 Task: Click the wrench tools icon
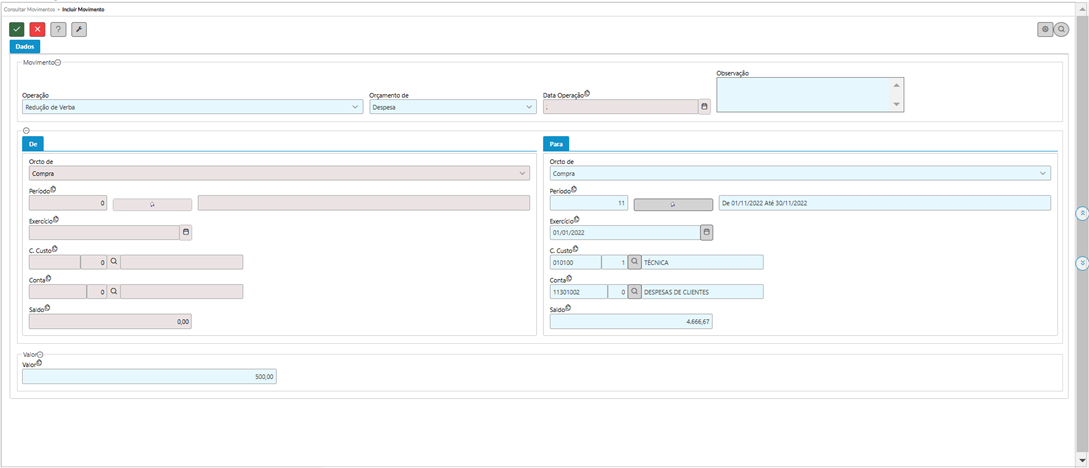[x=79, y=29]
